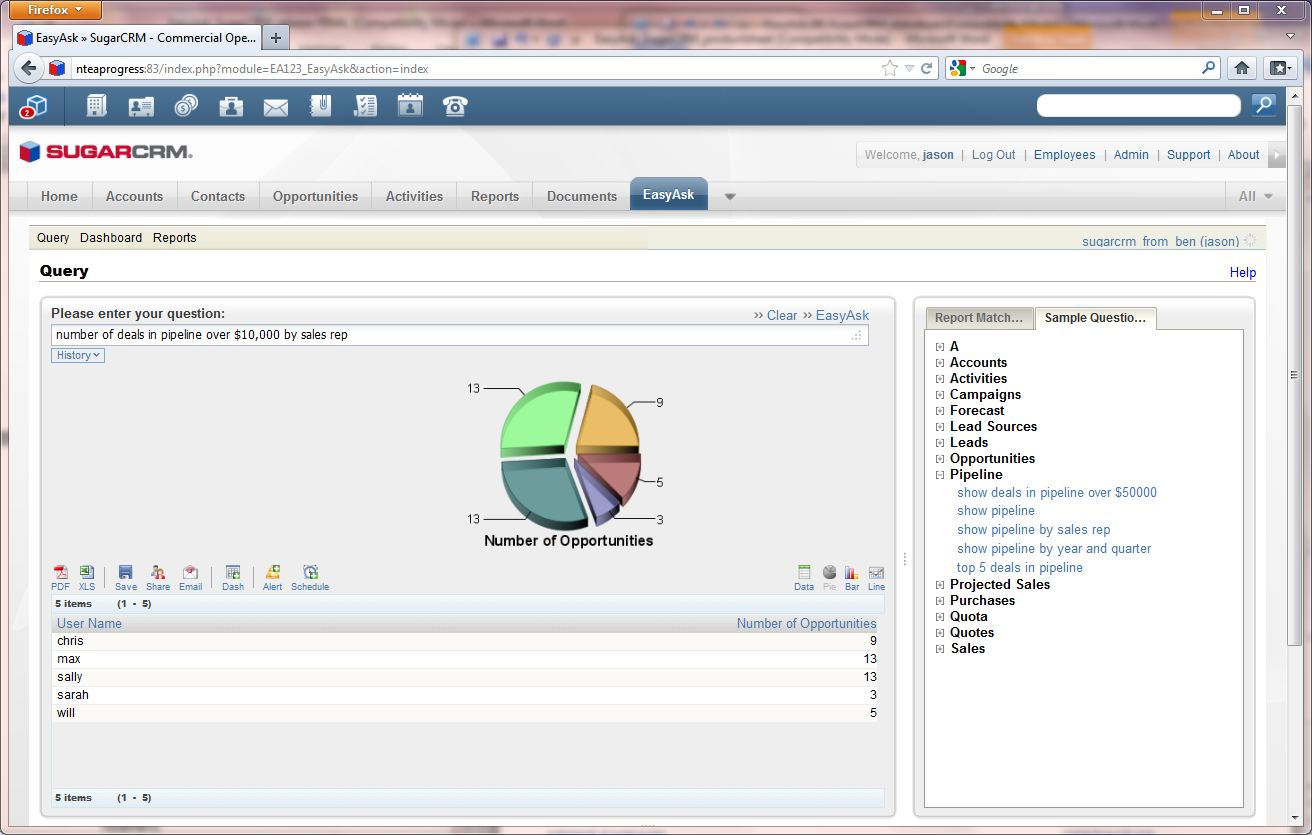Click the question input field
Viewport: 1312px width, 835px height.
coord(460,335)
